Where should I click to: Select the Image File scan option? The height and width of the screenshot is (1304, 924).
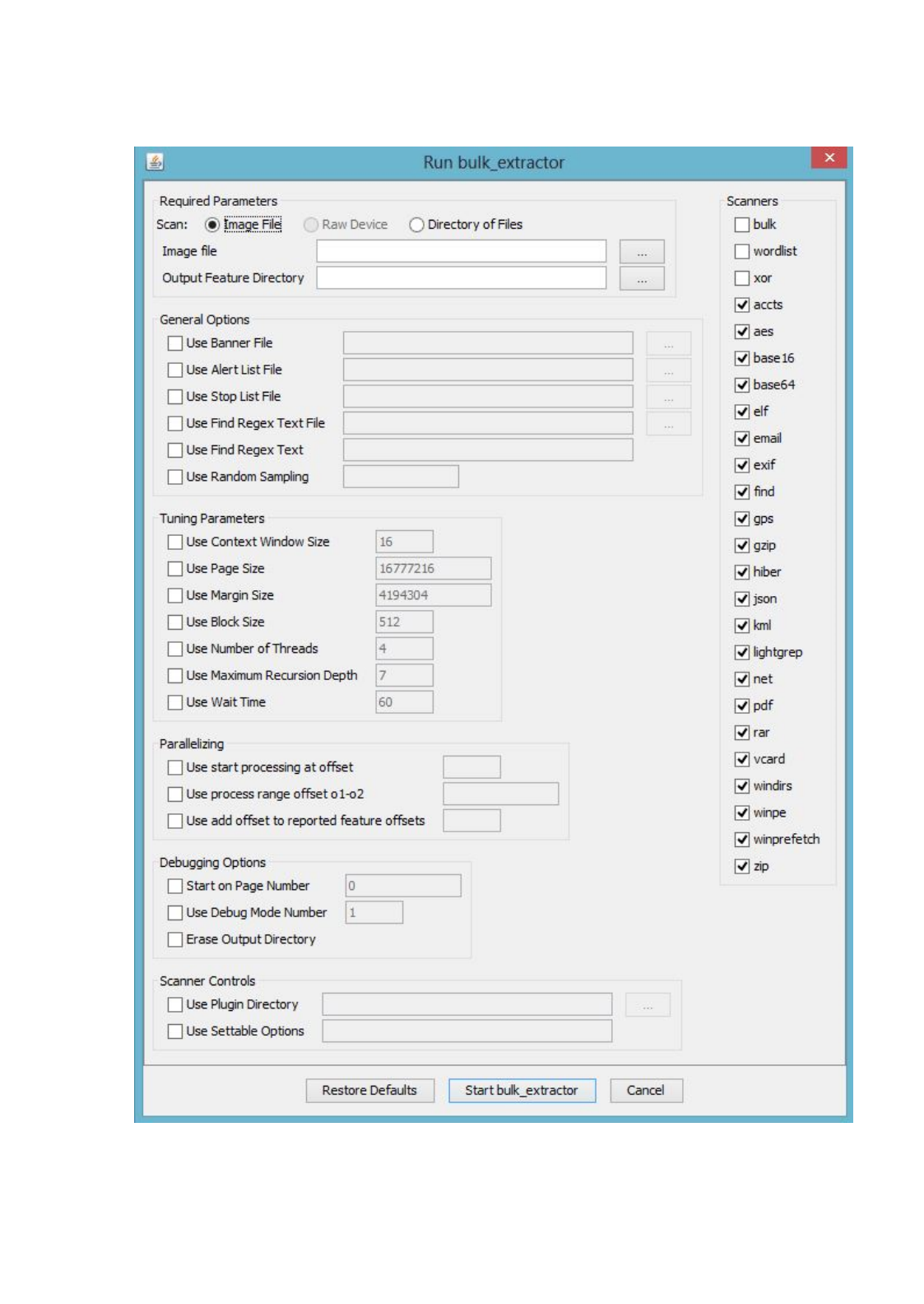212,225
